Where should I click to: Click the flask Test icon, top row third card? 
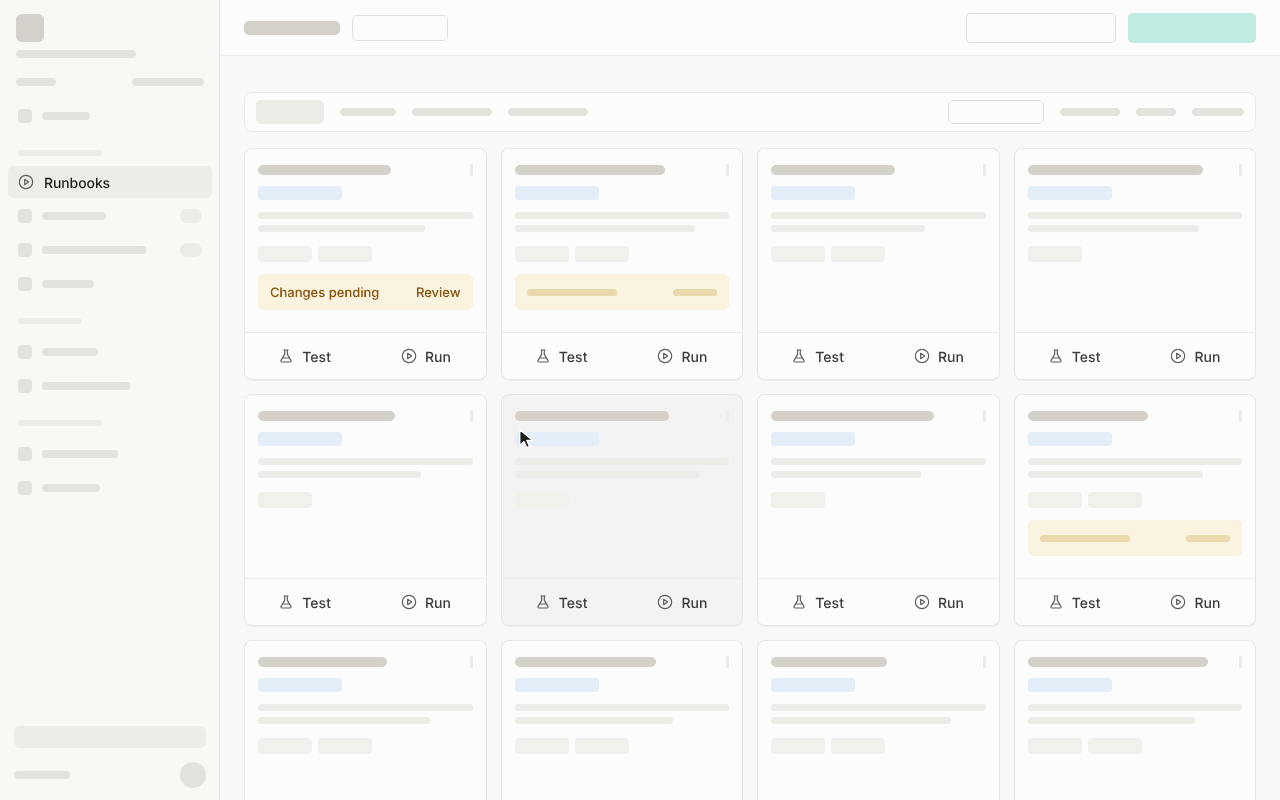(799, 356)
